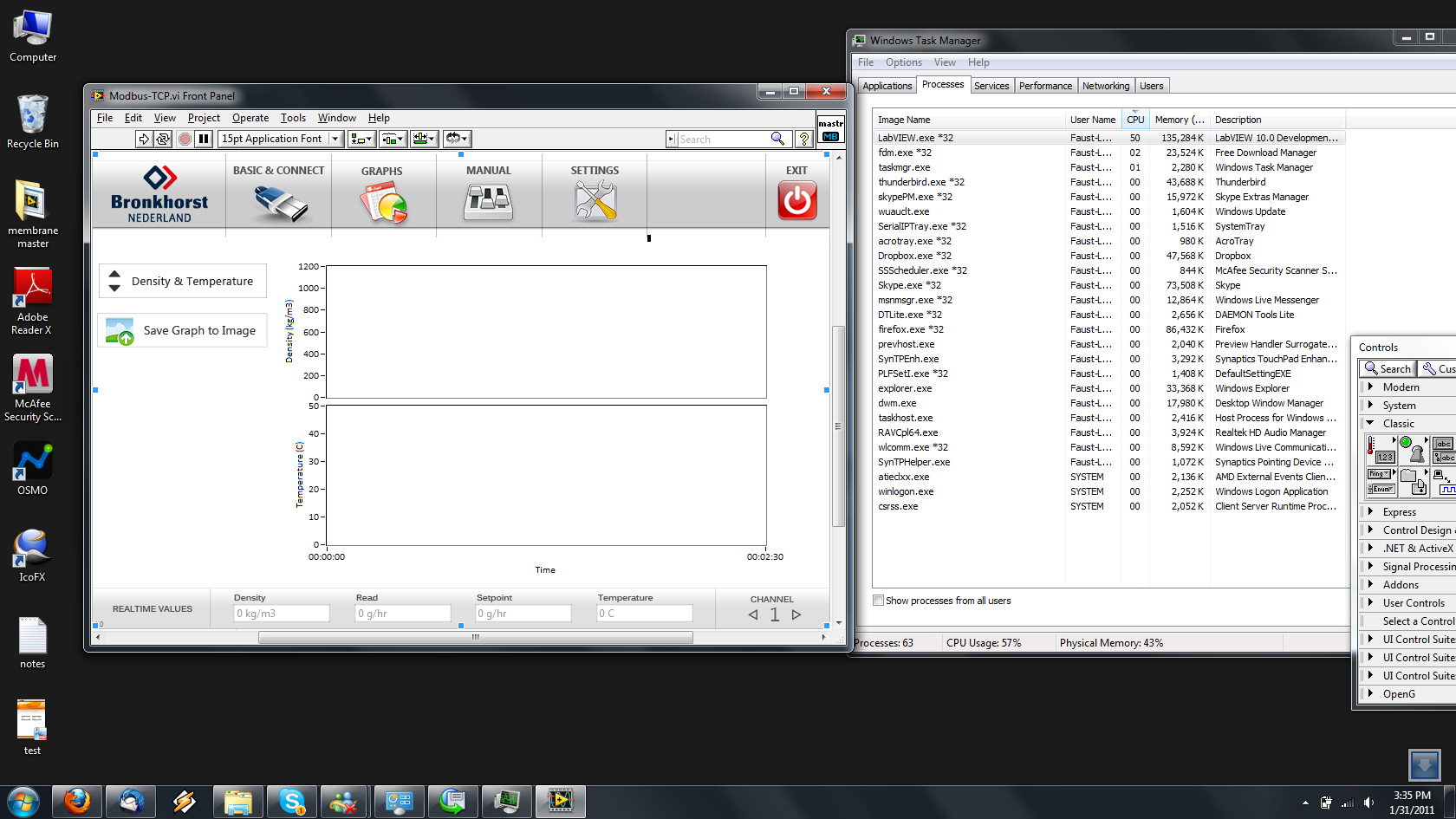Select the LabVIEW.exe *32 process row
The image size is (1456, 819).
(x=1108, y=138)
